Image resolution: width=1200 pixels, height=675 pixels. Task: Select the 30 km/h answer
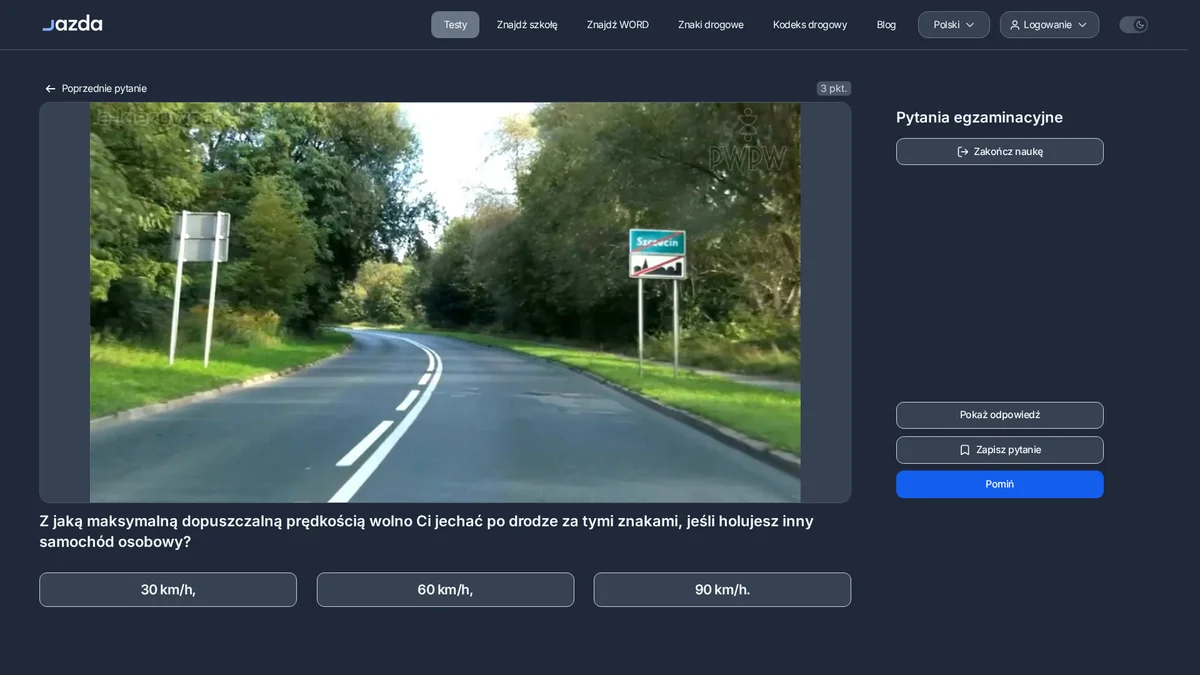coord(168,590)
